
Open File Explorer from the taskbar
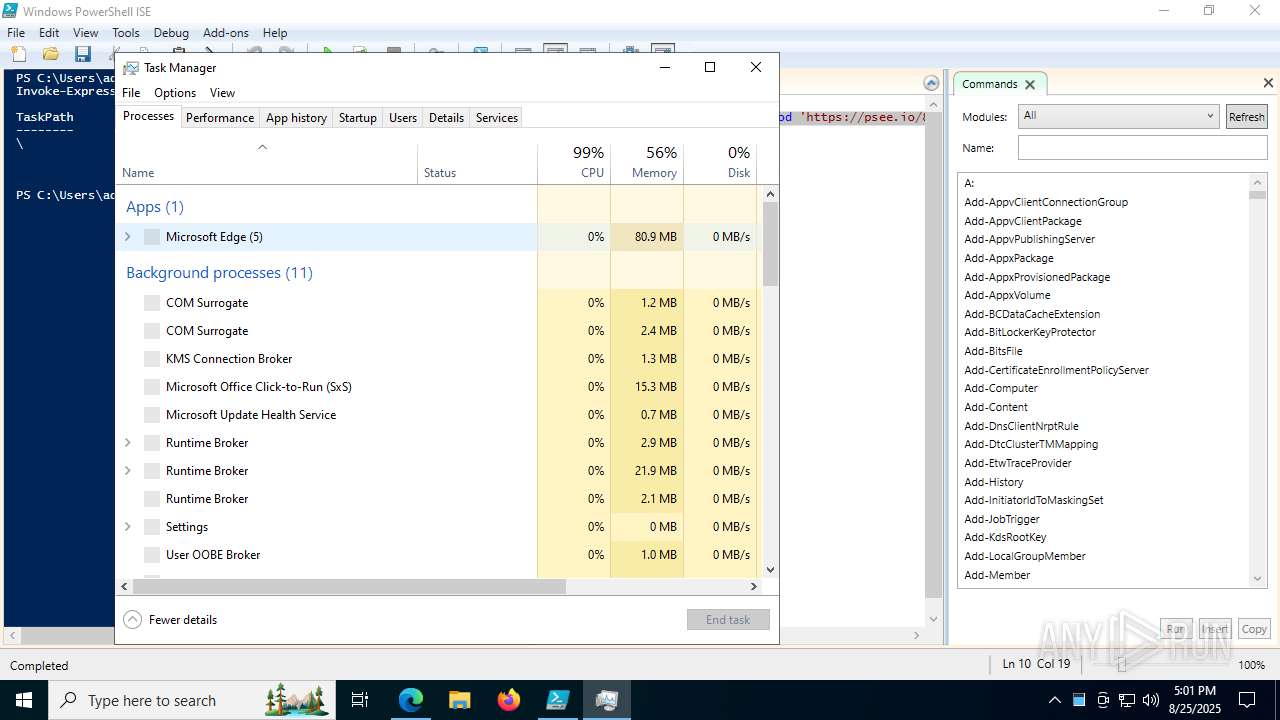(459, 700)
